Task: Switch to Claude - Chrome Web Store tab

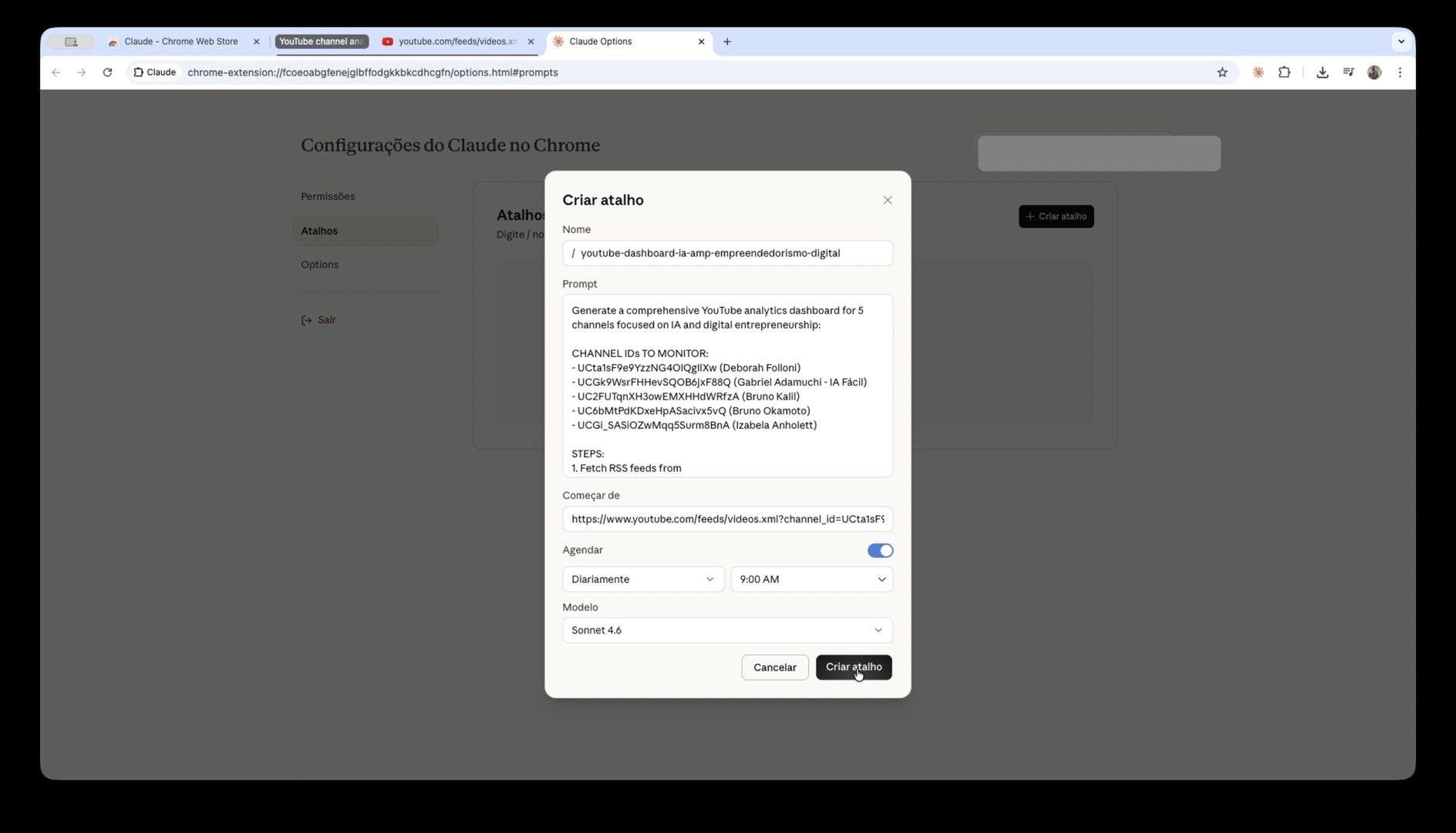Action: click(181, 42)
